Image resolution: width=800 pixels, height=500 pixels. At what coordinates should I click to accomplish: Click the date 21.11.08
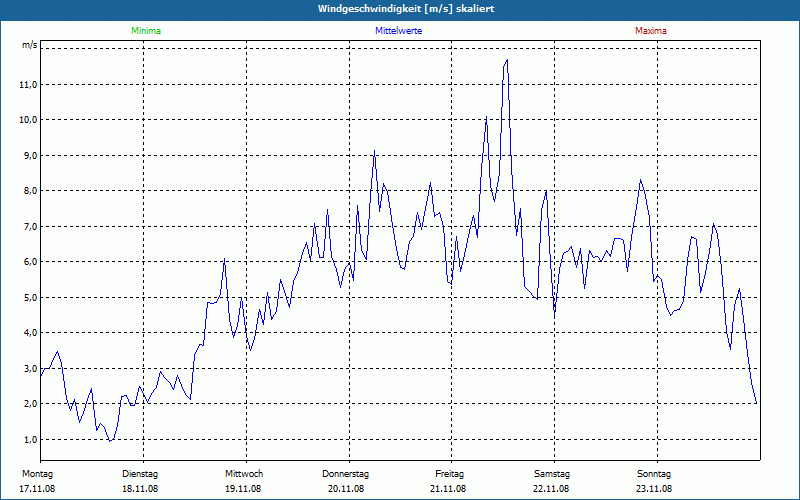pyautogui.click(x=448, y=489)
